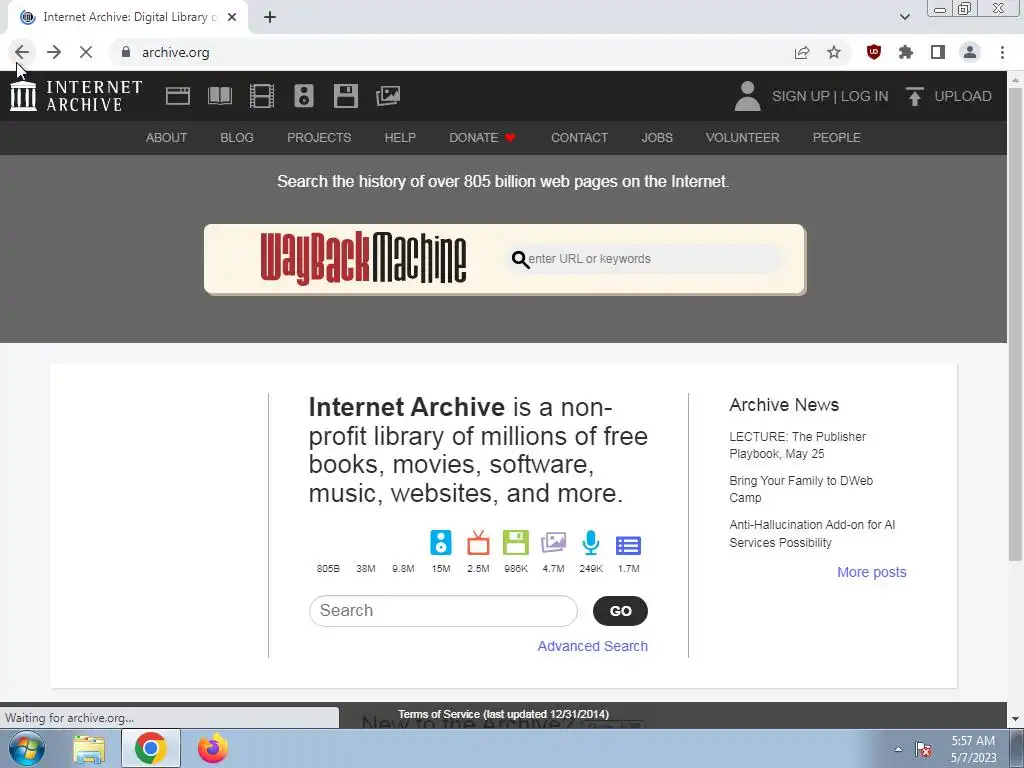Screen dimensions: 1024x768
Task: Stop loading the page
Action: tap(86, 52)
